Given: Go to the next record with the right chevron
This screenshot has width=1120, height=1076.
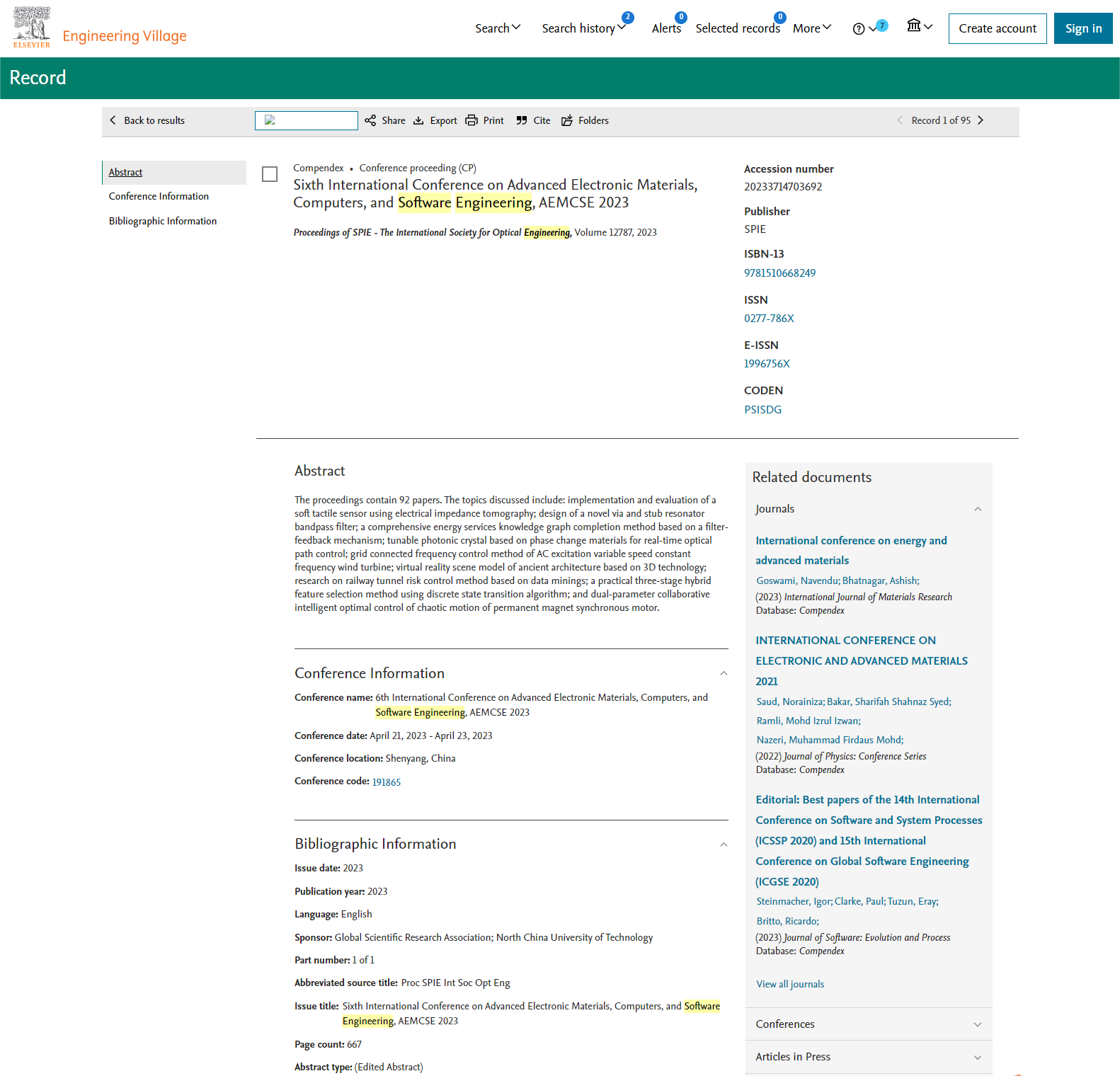Looking at the screenshot, I should (981, 120).
